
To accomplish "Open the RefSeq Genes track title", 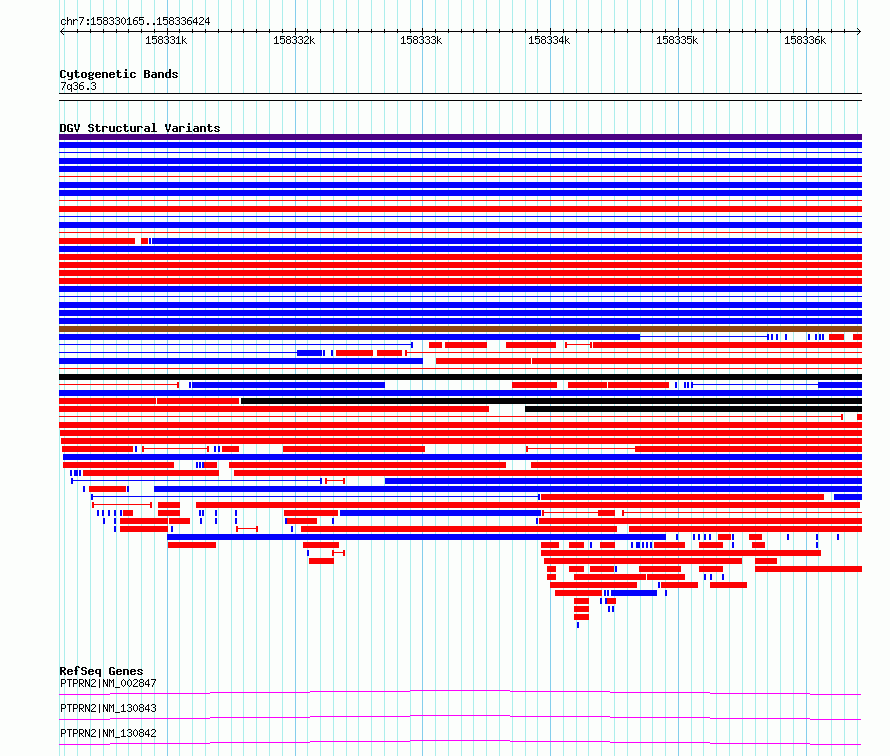I will [101, 671].
